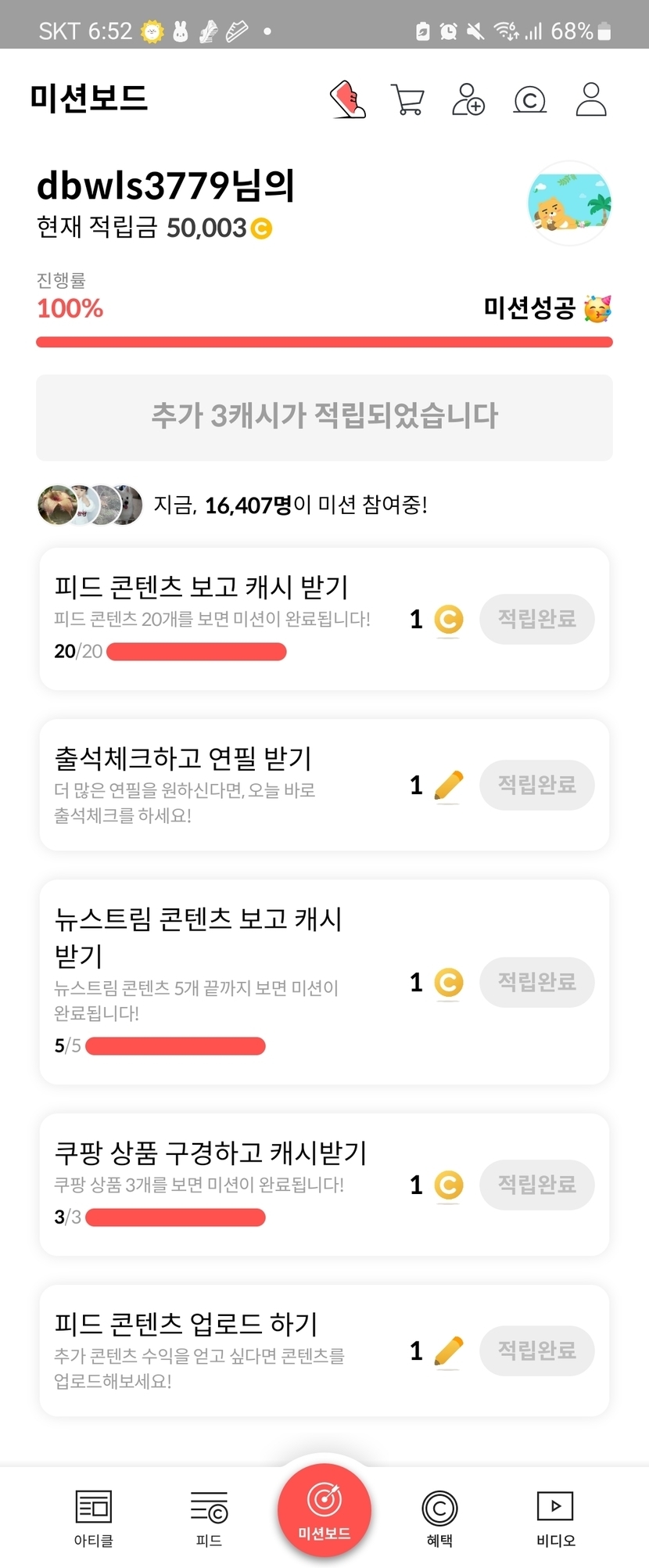Open the 혜택 tab

click(439, 1518)
